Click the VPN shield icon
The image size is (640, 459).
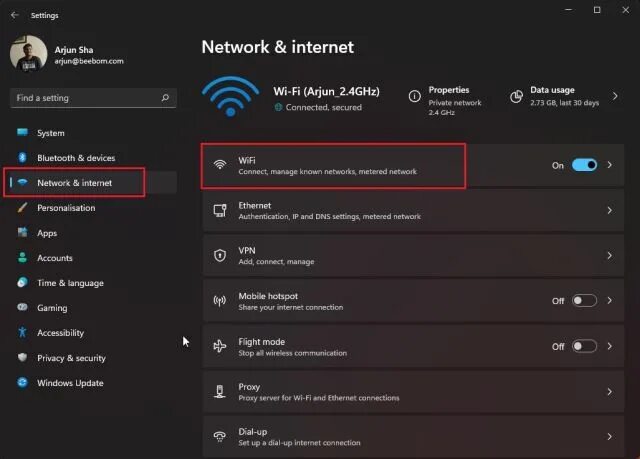point(220,255)
